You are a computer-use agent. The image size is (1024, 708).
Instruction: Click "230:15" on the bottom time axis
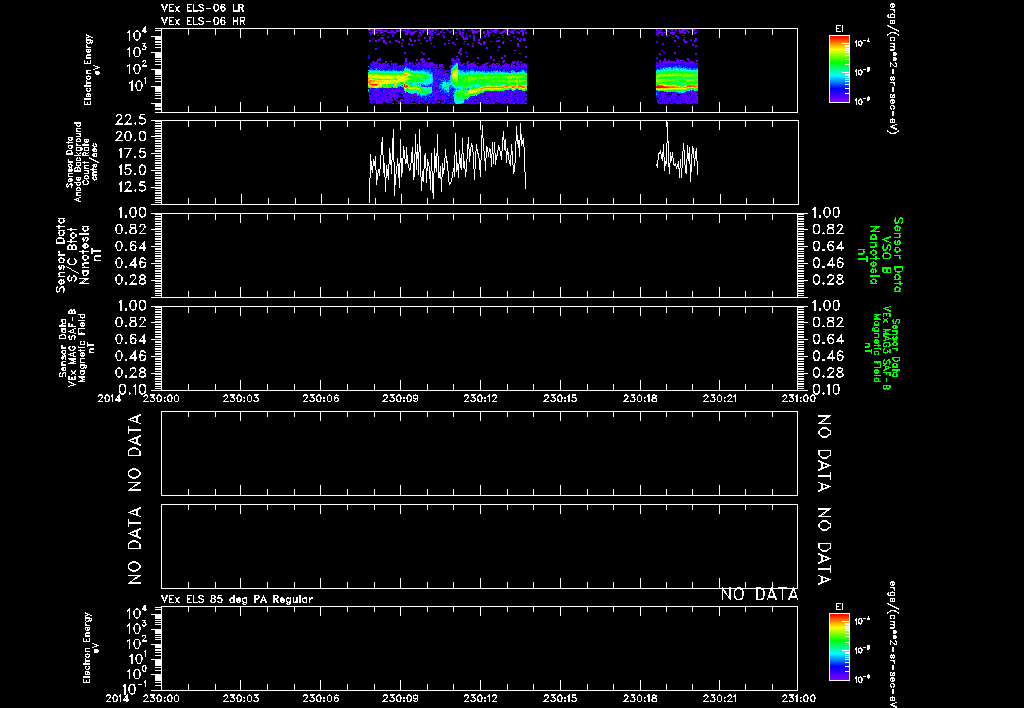tap(560, 698)
